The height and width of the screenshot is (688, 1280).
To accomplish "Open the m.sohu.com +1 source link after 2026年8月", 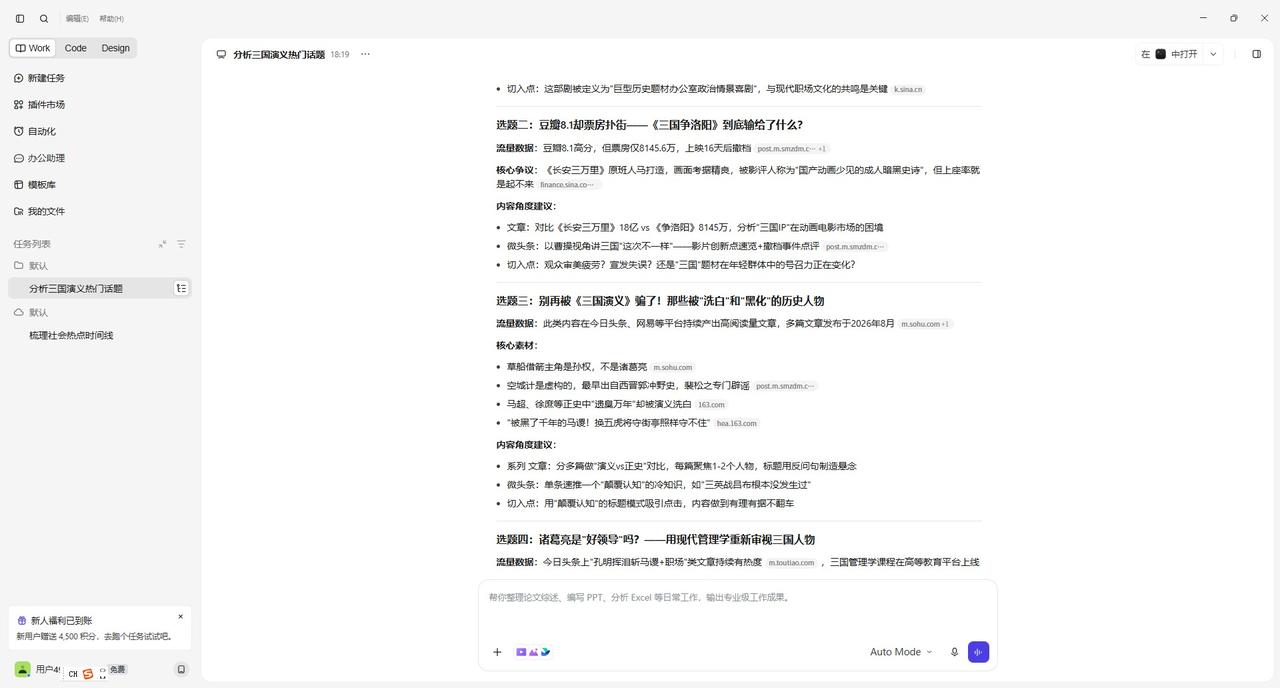I will click(925, 324).
